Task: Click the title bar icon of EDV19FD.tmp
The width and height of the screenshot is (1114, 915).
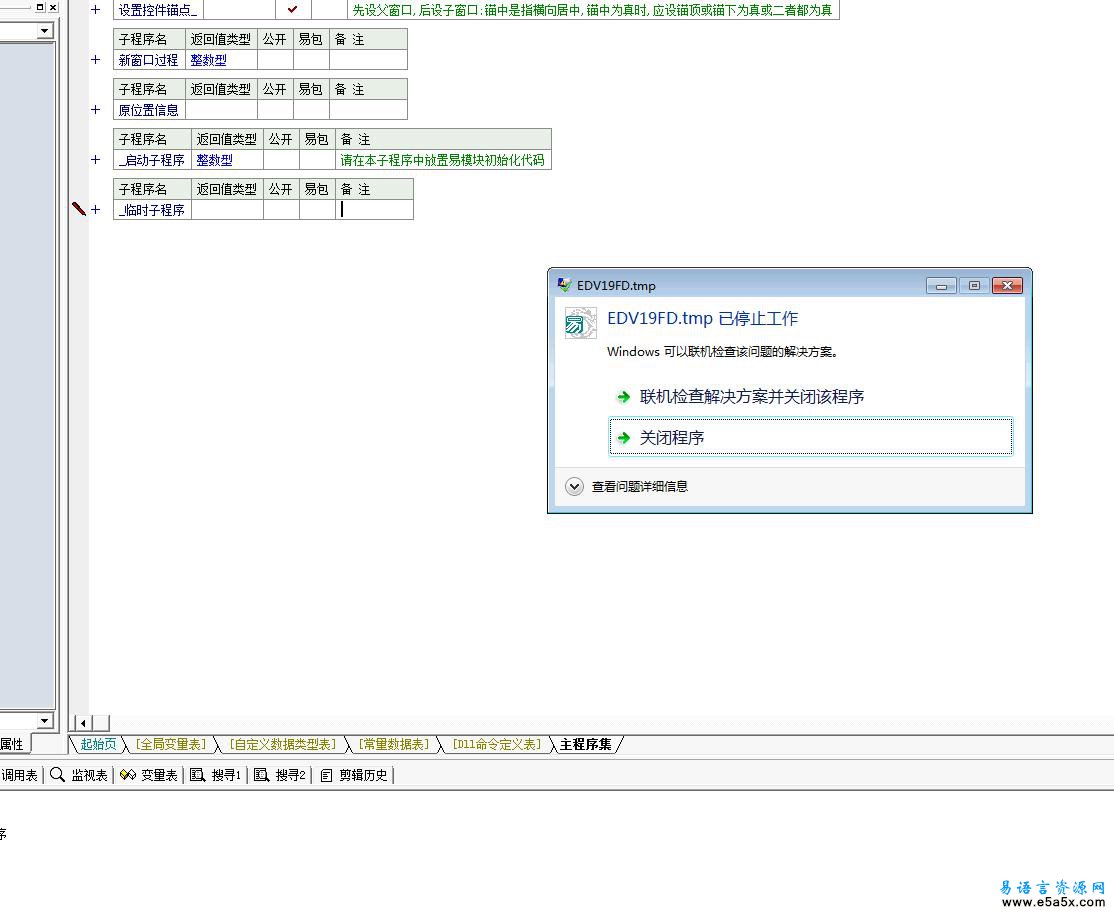Action: coord(564,285)
